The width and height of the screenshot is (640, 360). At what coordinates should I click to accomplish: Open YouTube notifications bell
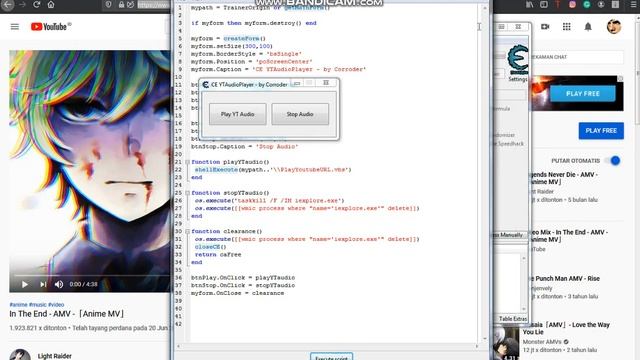click(588, 27)
